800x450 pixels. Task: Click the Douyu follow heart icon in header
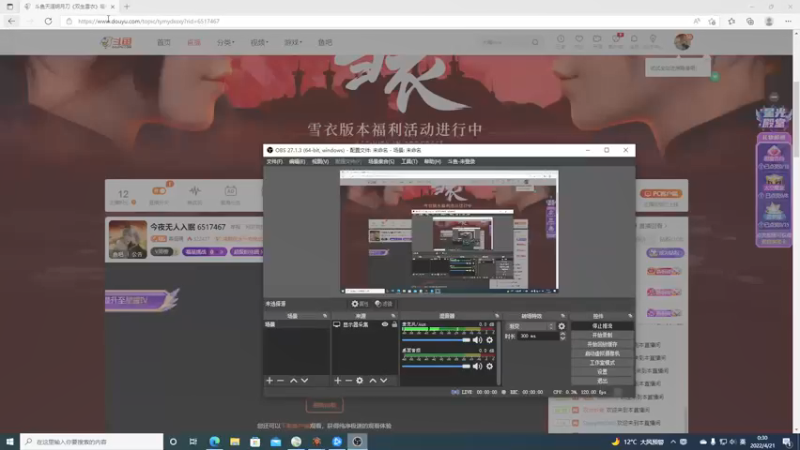pos(579,41)
